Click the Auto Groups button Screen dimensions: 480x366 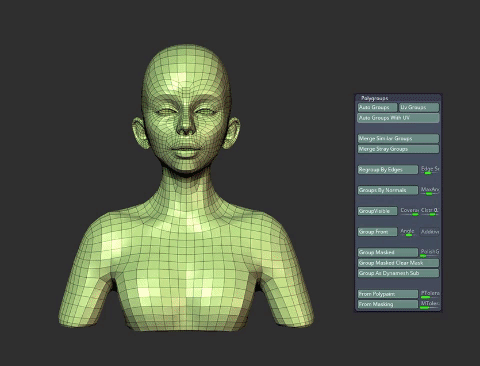377,107
